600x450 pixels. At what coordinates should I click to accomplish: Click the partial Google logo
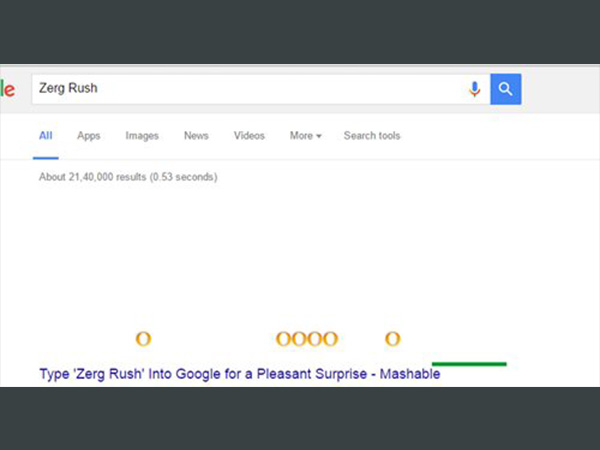[8, 89]
